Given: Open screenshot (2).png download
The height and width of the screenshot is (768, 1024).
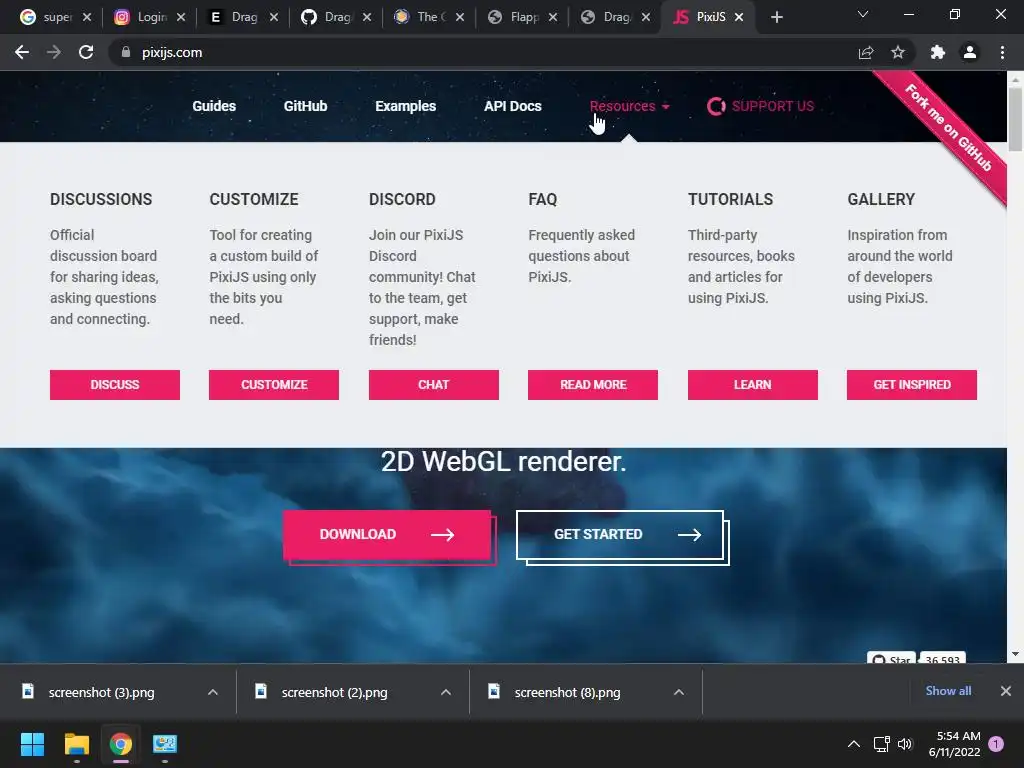Looking at the screenshot, I should click(x=334, y=692).
